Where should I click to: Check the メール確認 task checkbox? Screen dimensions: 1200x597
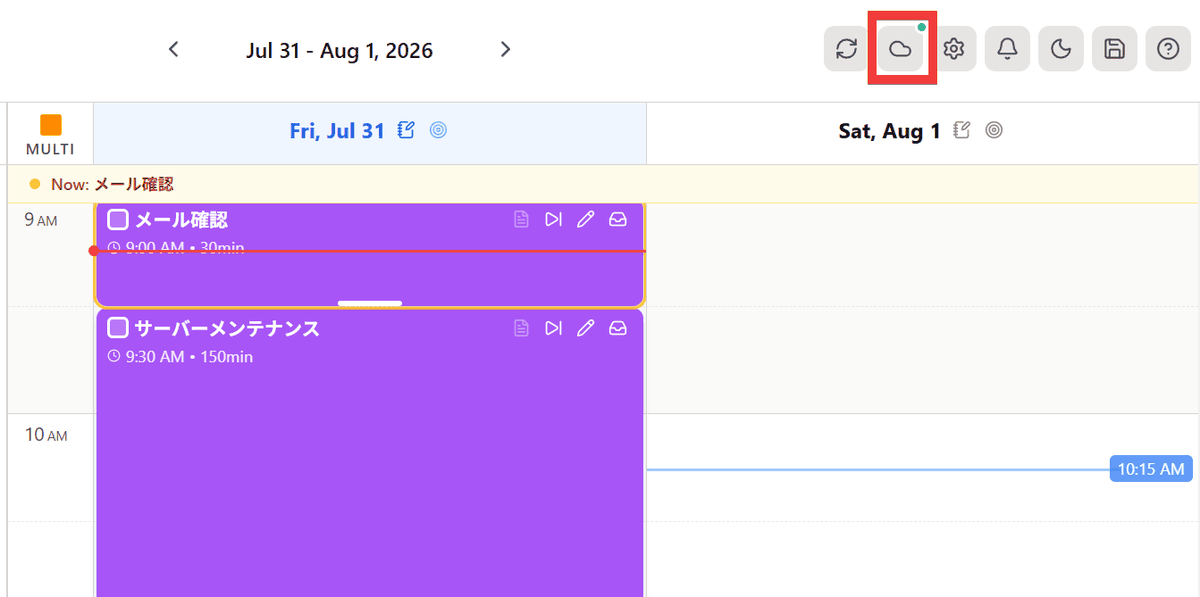118,219
